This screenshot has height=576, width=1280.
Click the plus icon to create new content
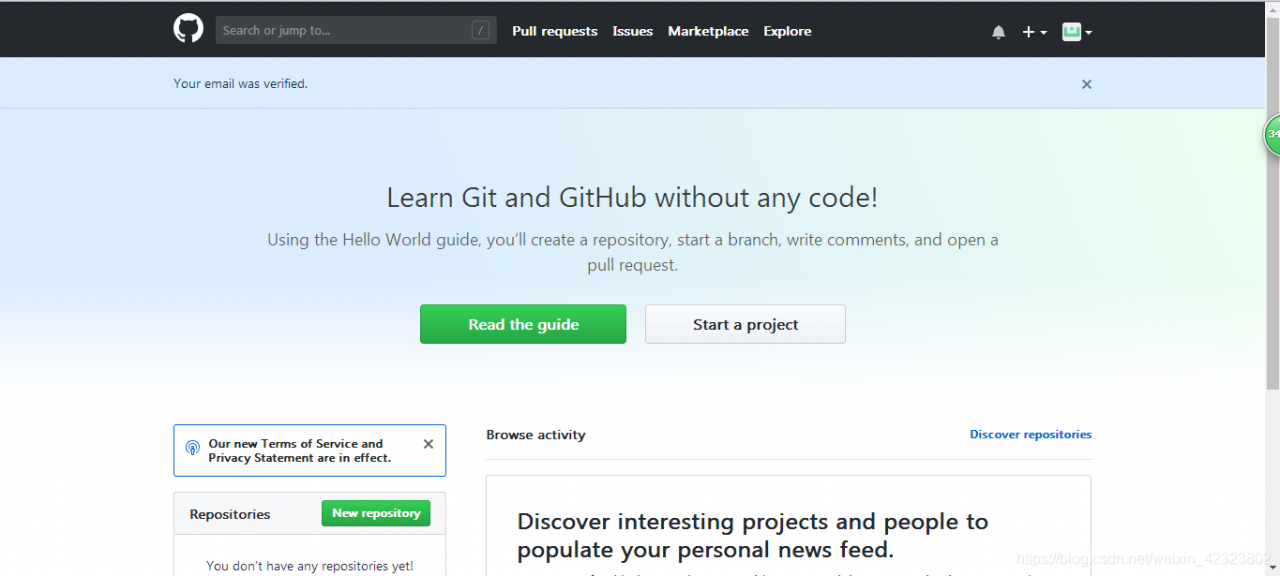(1029, 31)
